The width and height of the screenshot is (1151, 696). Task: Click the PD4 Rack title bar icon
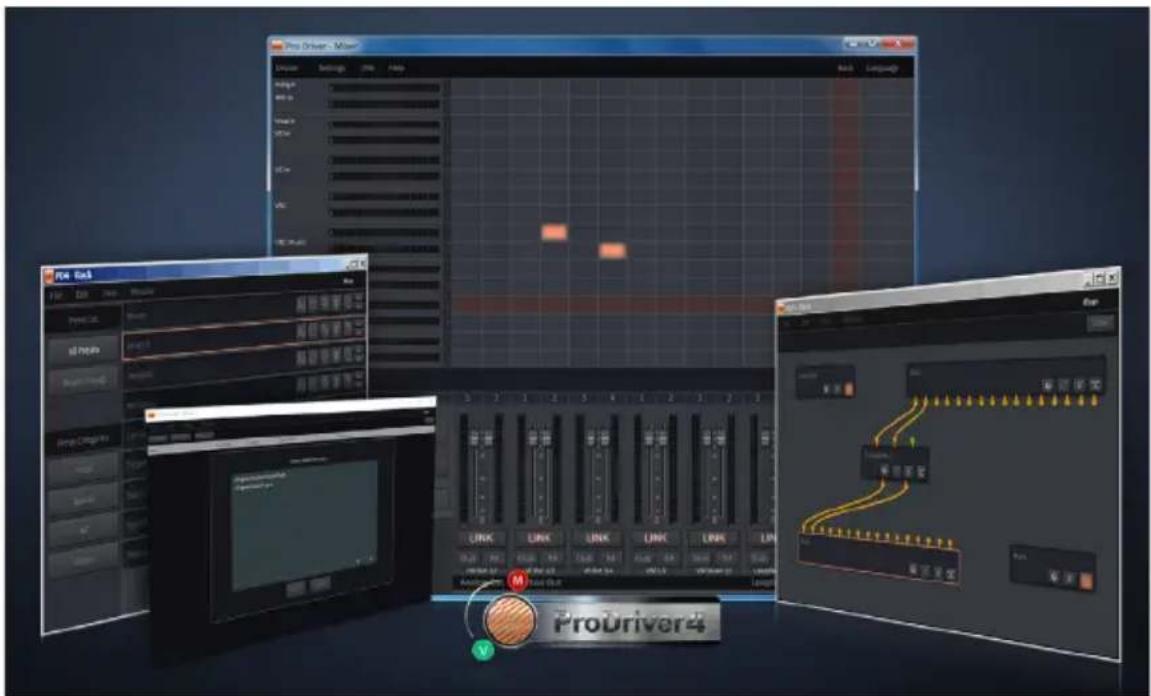coord(49,276)
